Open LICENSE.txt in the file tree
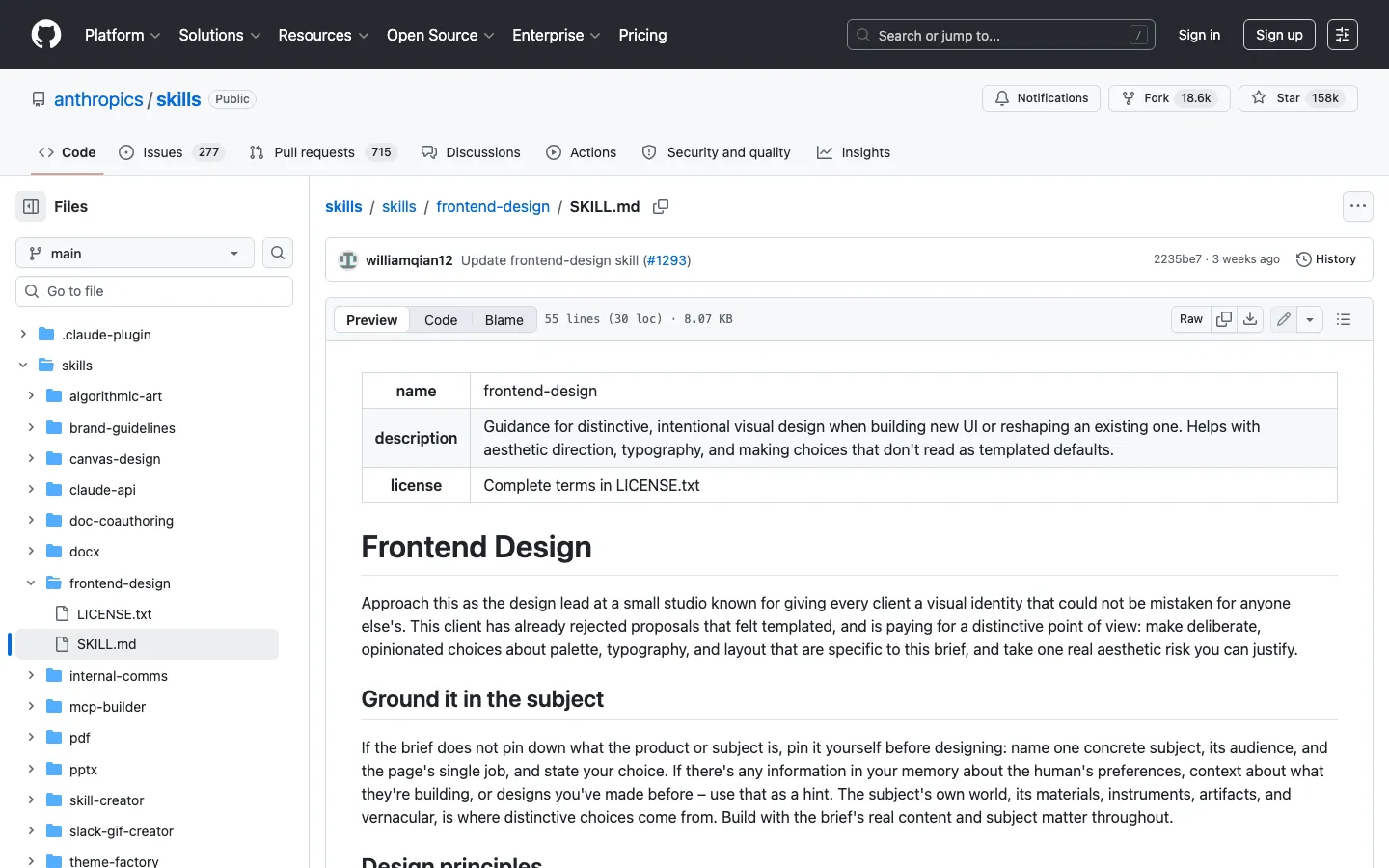 click(114, 614)
